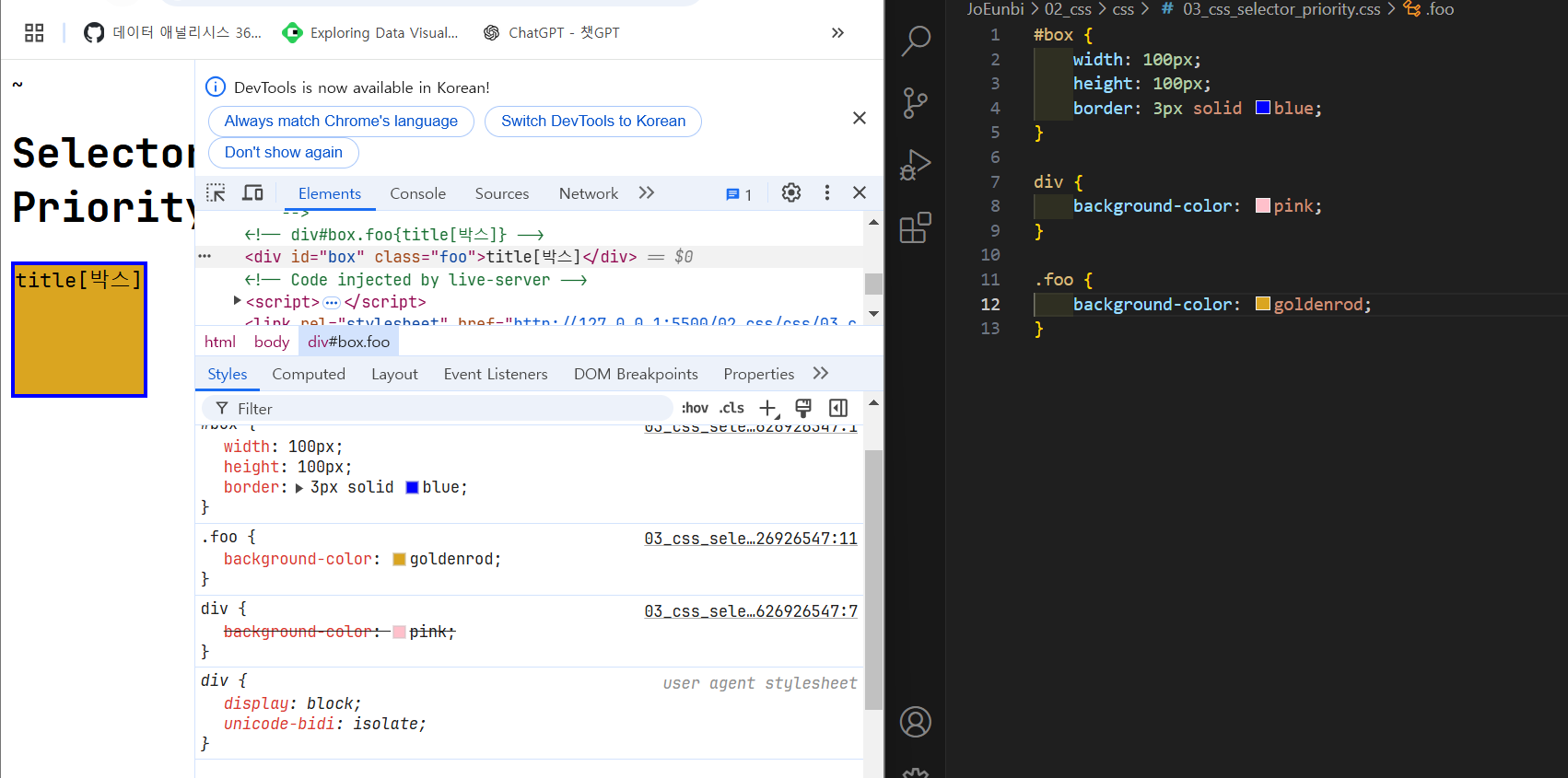The height and width of the screenshot is (778, 1568).
Task: Show more bookmarks with the chevron
Action: pos(837,33)
